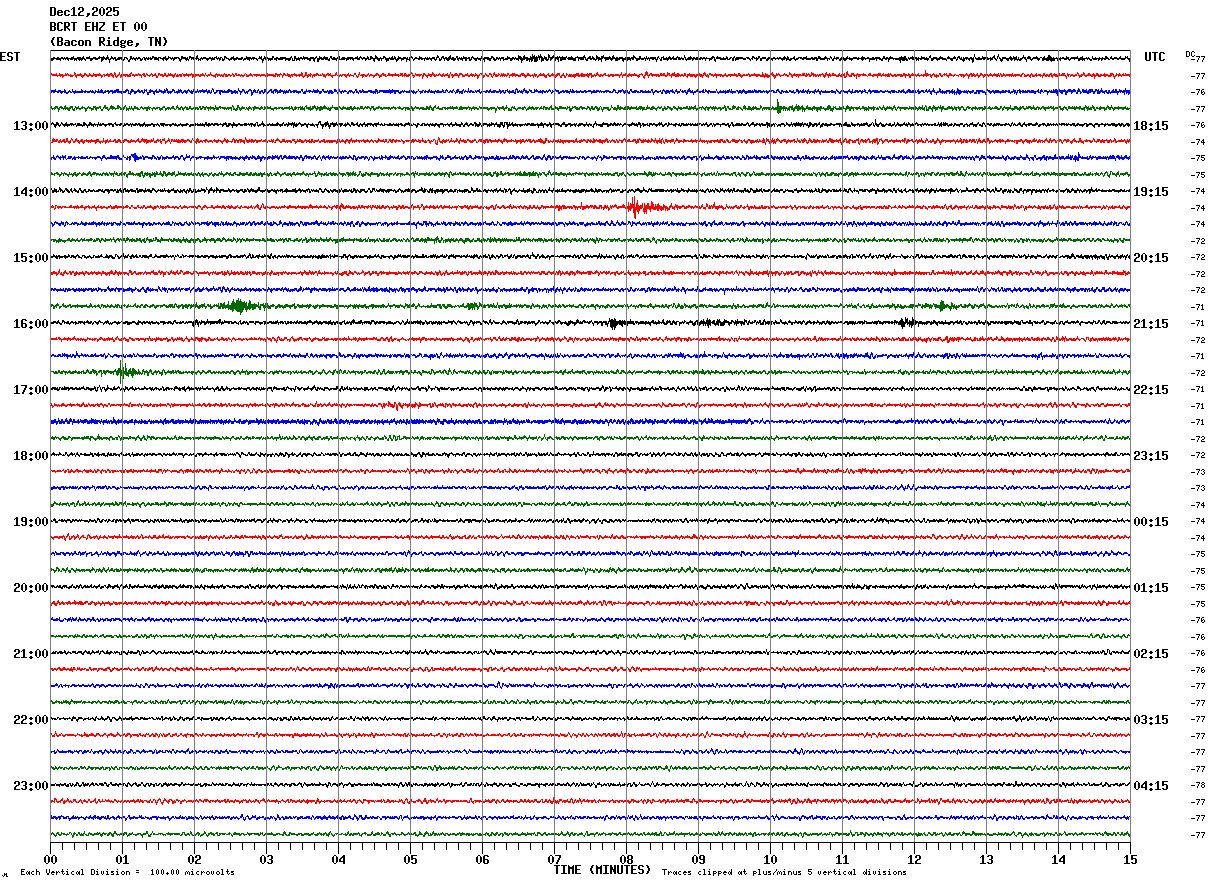Select the 17:00 EST time label
Image resolution: width=1210 pixels, height=886 pixels.
(x=31, y=390)
